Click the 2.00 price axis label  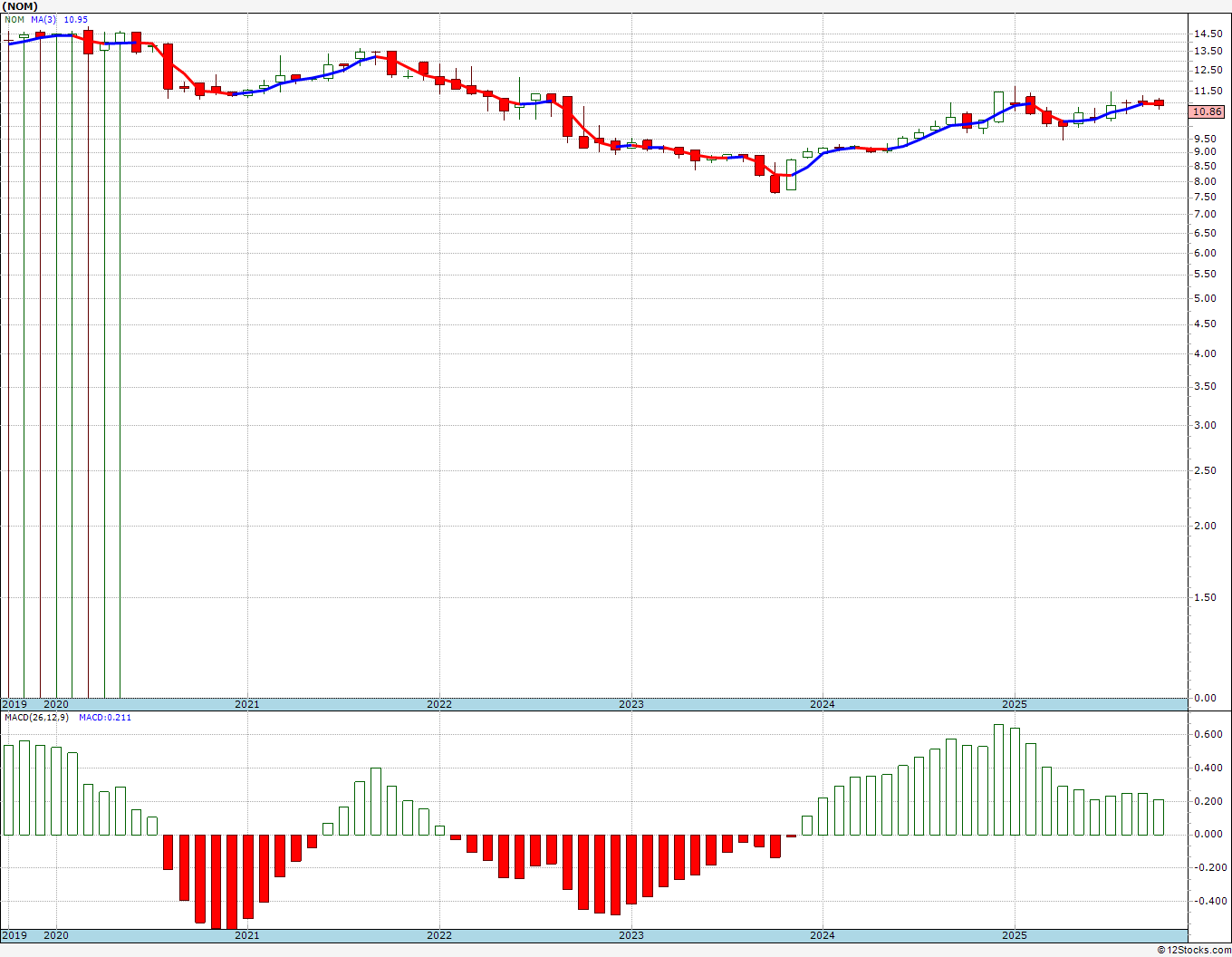pos(1207,526)
